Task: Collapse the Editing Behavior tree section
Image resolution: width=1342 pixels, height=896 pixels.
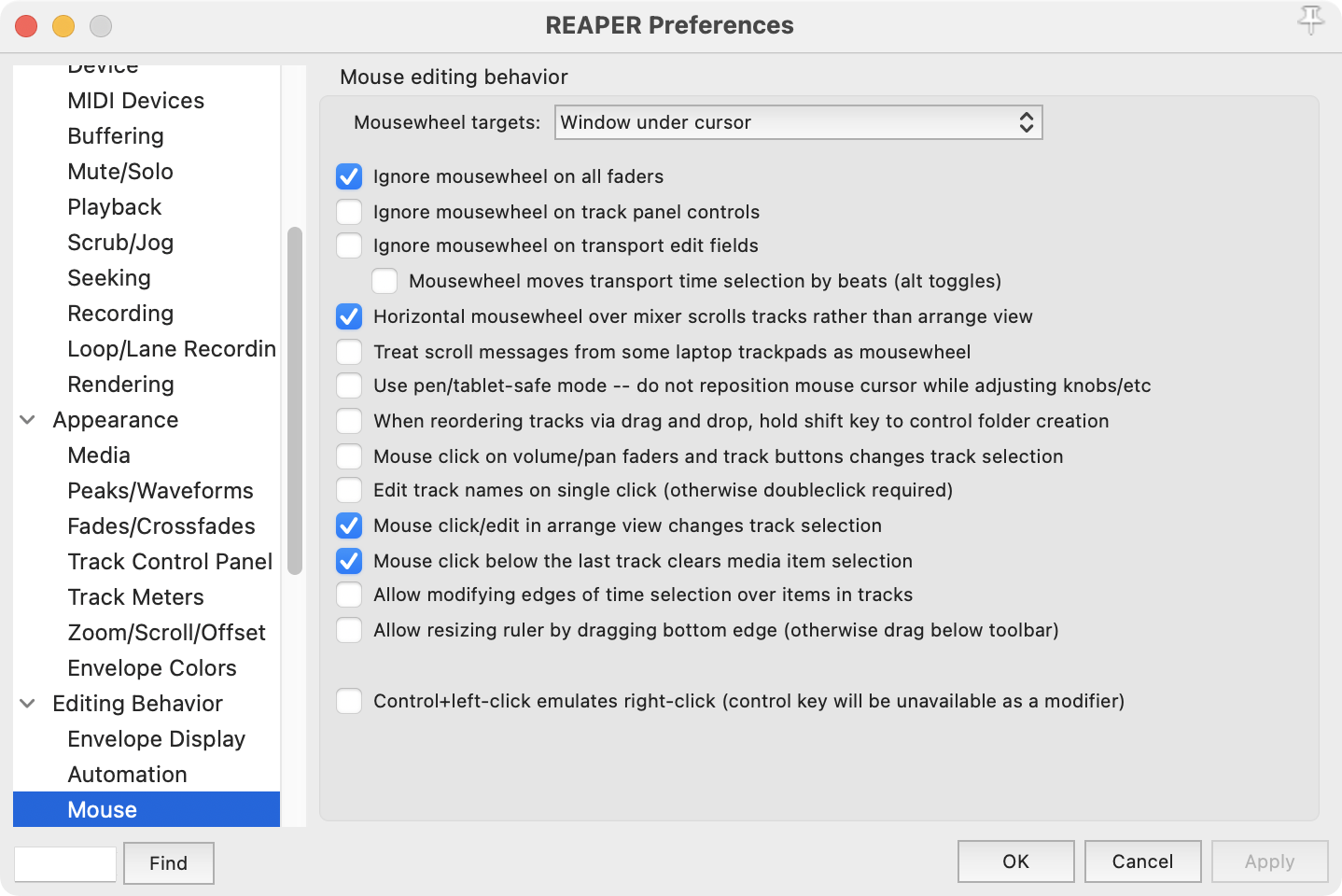Action: pos(28,704)
